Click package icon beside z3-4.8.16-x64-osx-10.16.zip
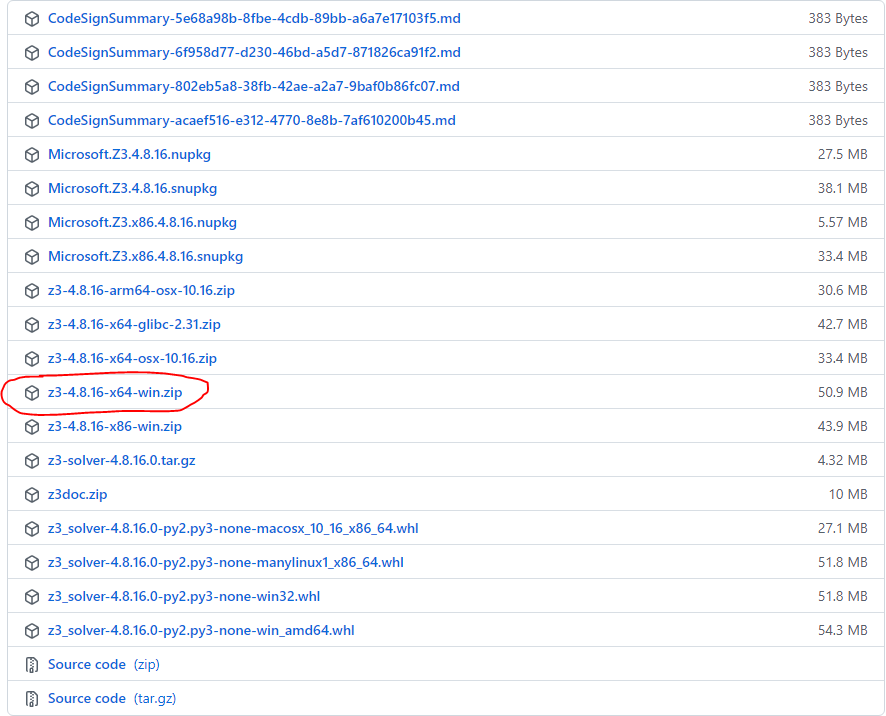Screen dimensions: 886x716 32,358
